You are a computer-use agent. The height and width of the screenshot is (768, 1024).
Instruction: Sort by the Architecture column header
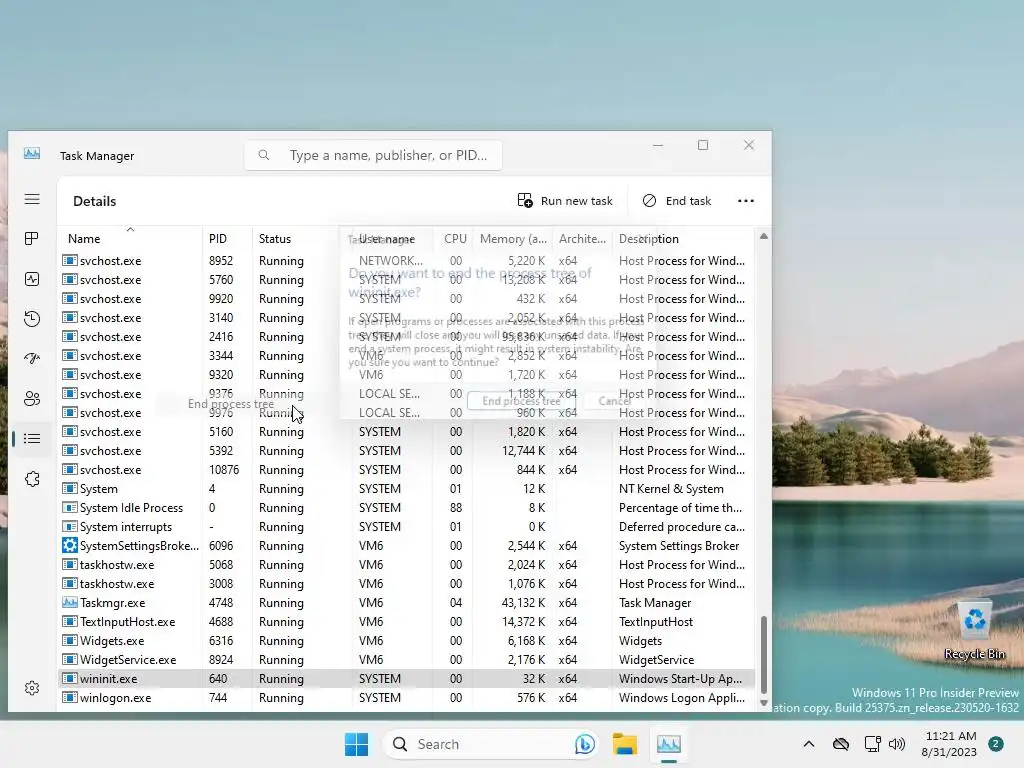tap(582, 239)
